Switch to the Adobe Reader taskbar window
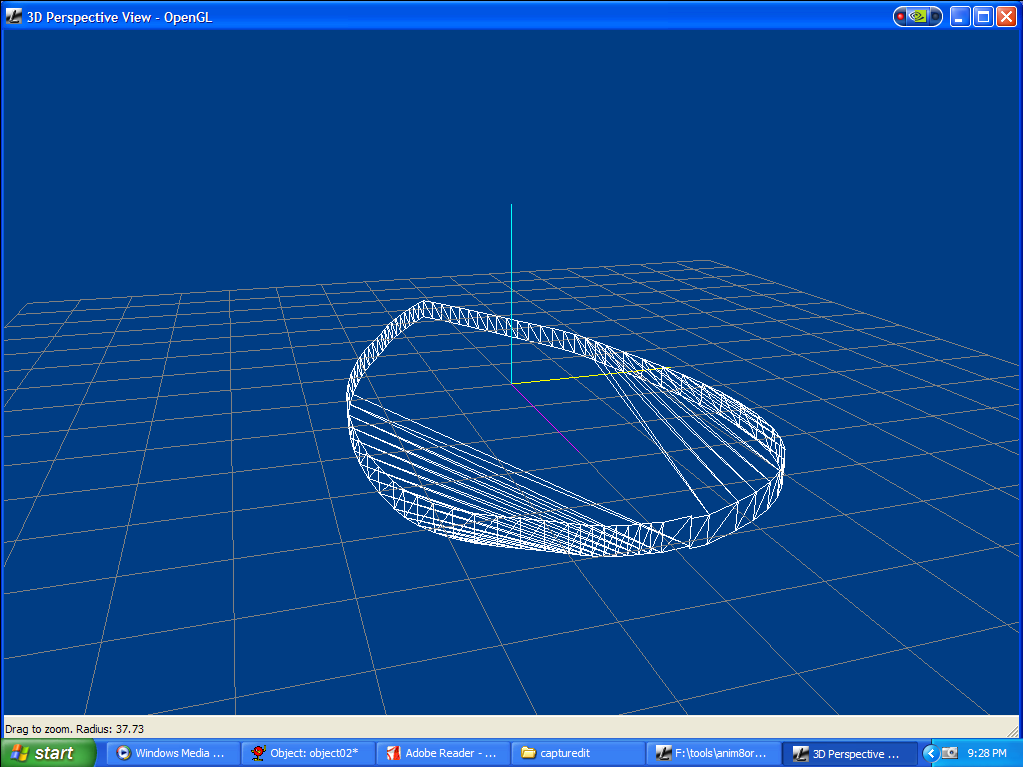This screenshot has width=1023, height=767. pyautogui.click(x=442, y=753)
